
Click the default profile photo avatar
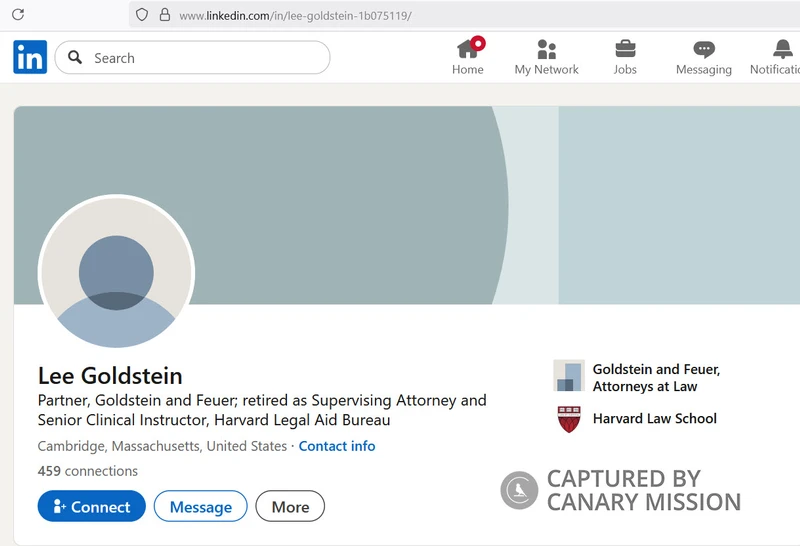tap(116, 272)
